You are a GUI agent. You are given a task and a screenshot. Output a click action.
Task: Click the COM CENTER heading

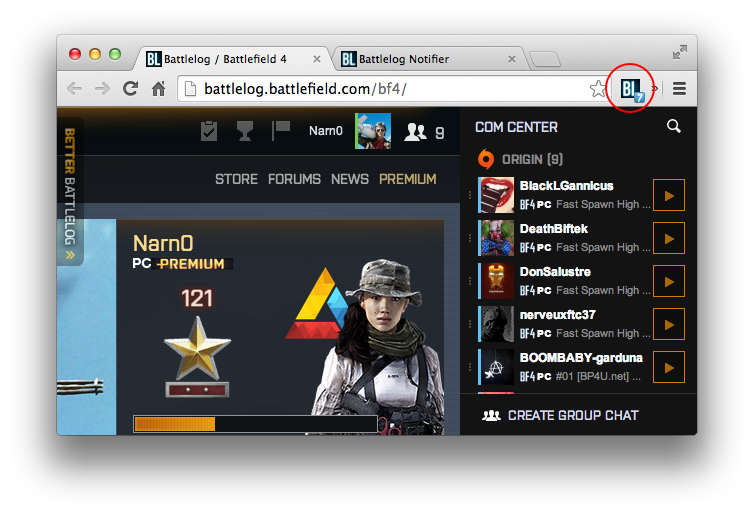coord(516,127)
